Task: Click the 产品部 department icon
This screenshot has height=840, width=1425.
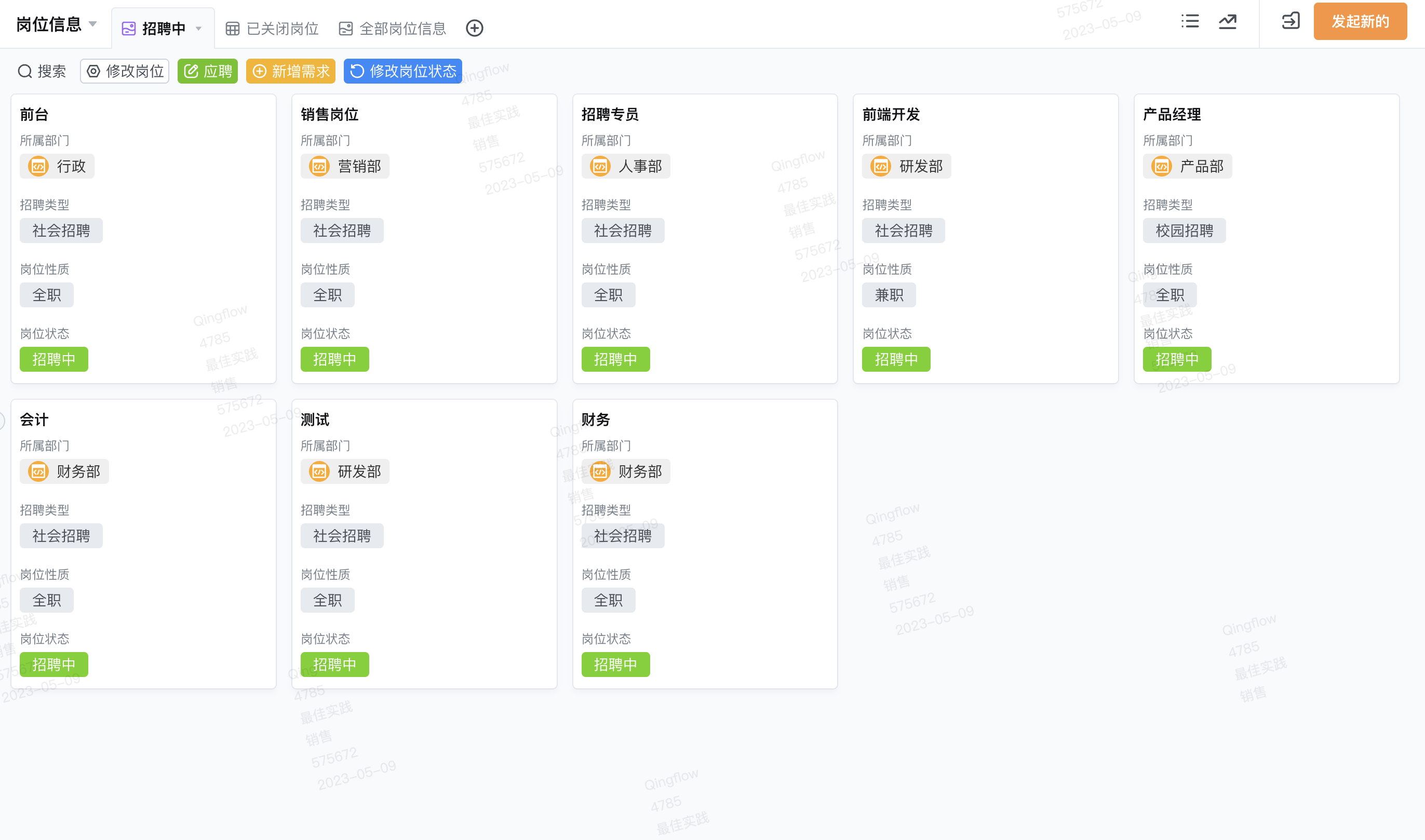Action: (1162, 167)
